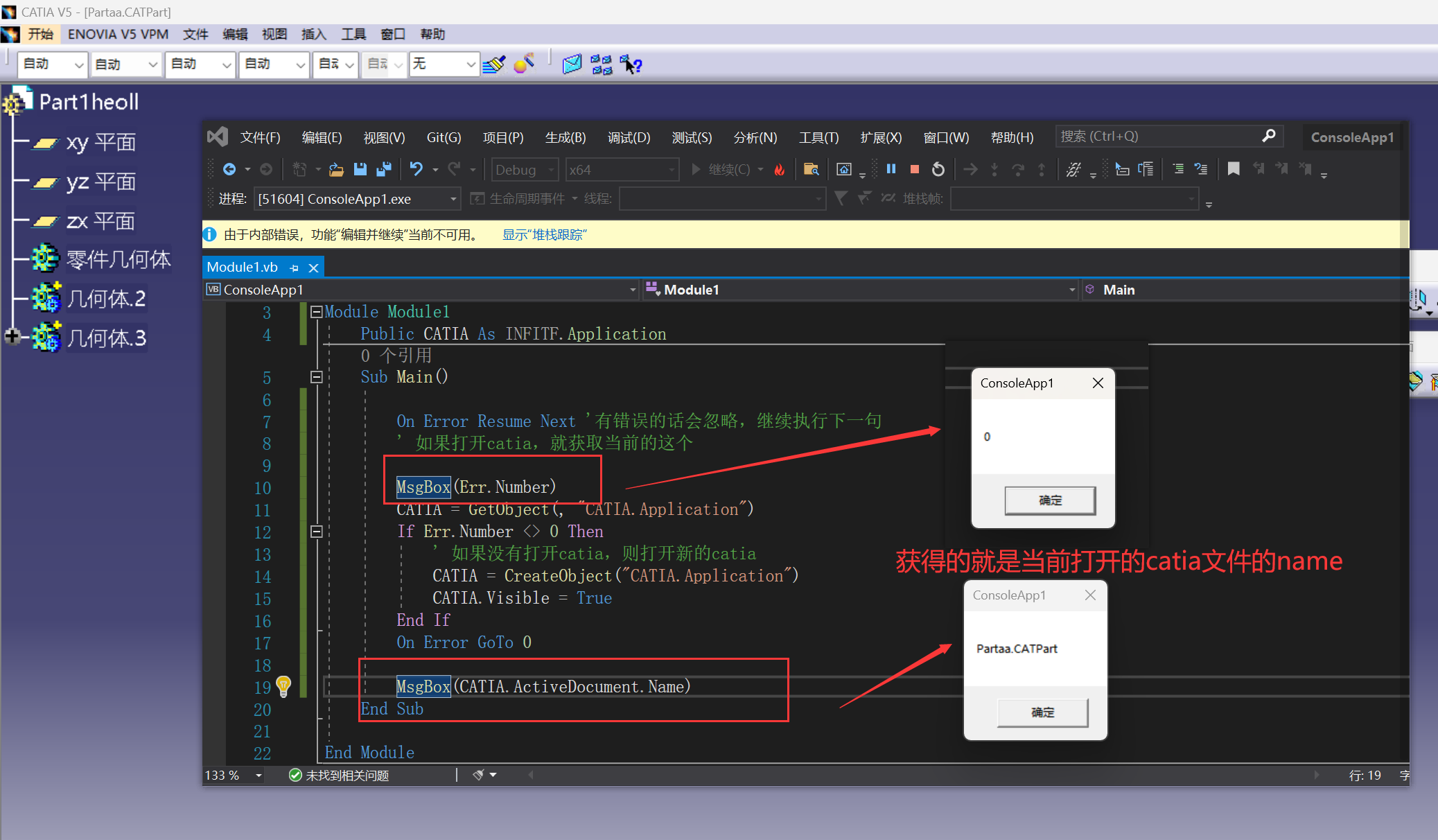
Task: Click the find in files folder icon
Action: point(811,170)
